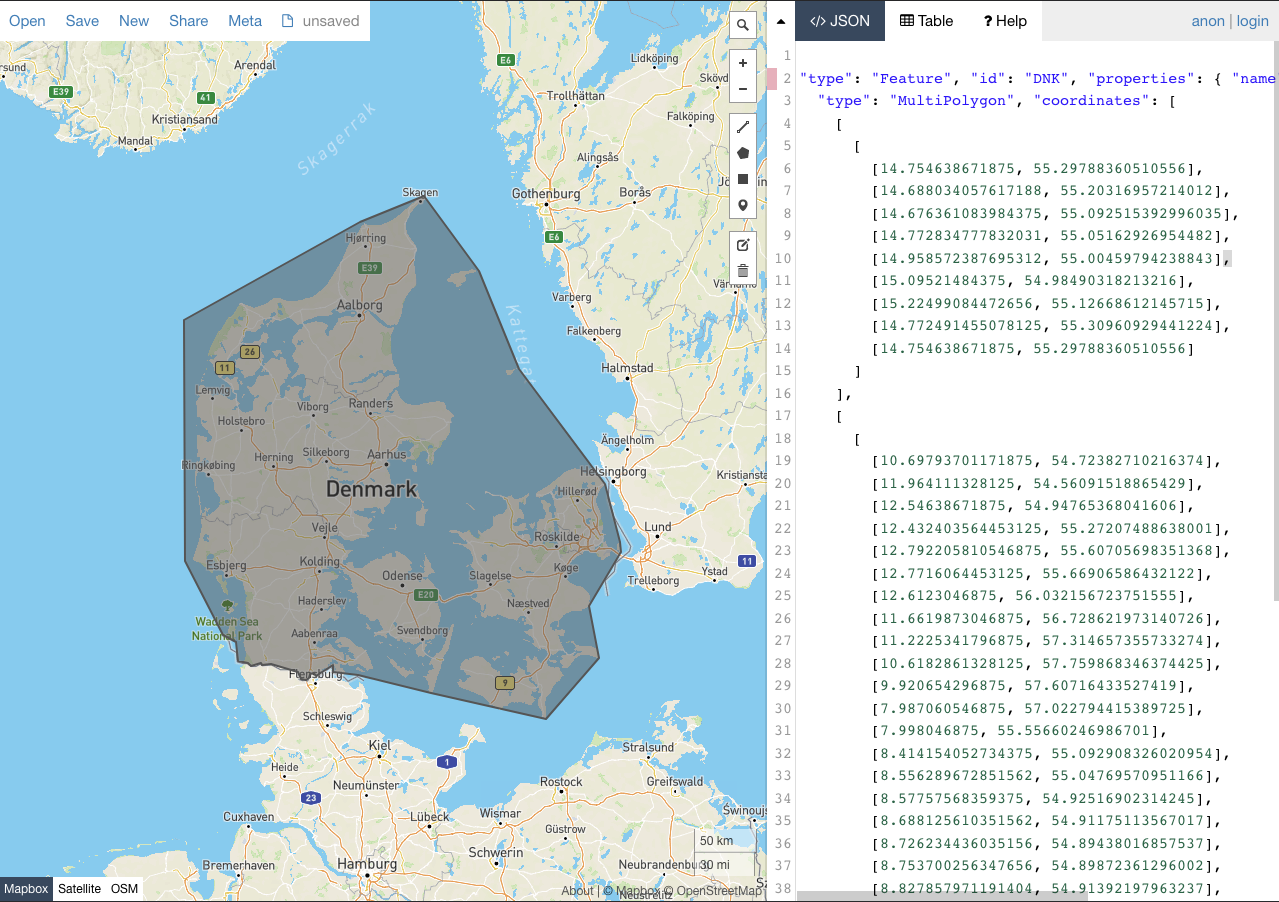Enable the Mapbox basemap

point(26,888)
